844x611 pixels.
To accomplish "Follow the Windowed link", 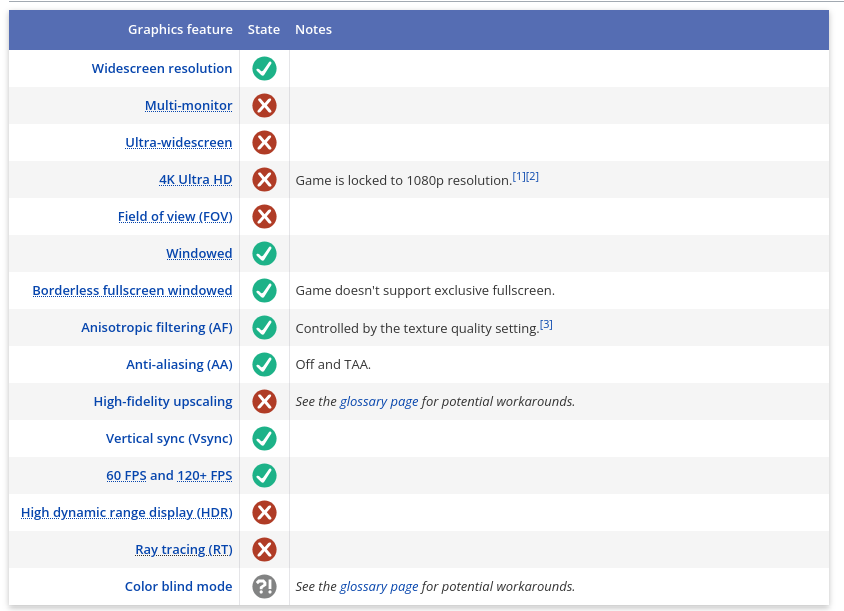I will tap(199, 254).
